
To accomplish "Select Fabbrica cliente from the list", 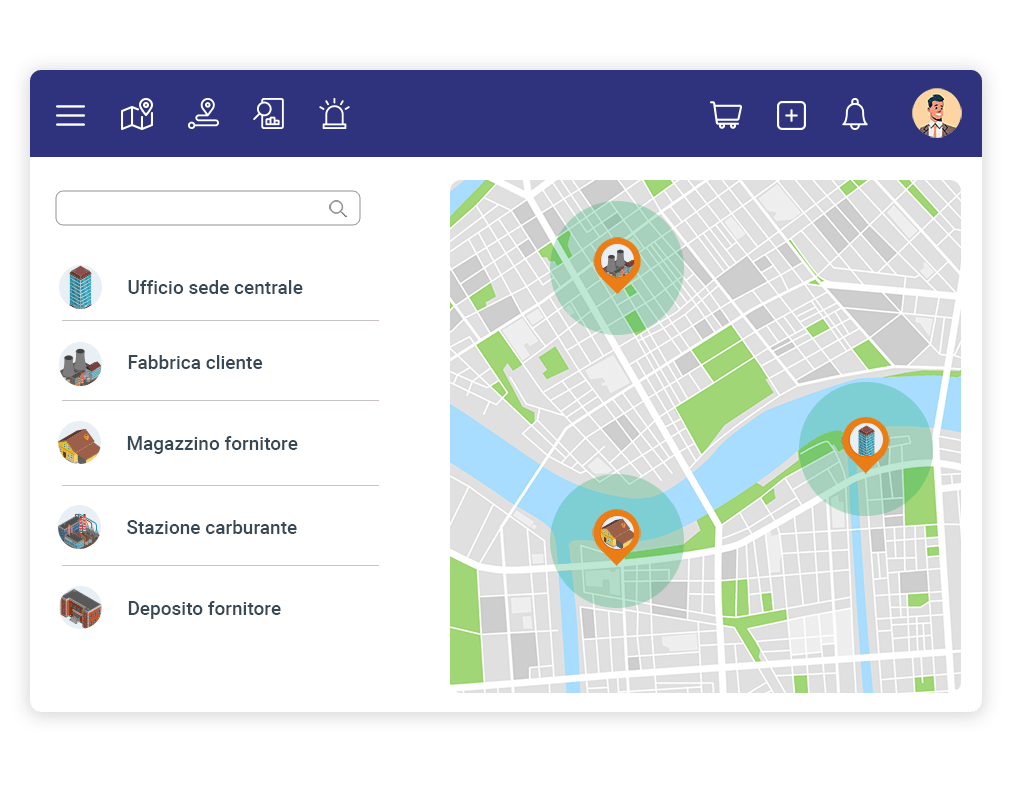I will tap(195, 363).
